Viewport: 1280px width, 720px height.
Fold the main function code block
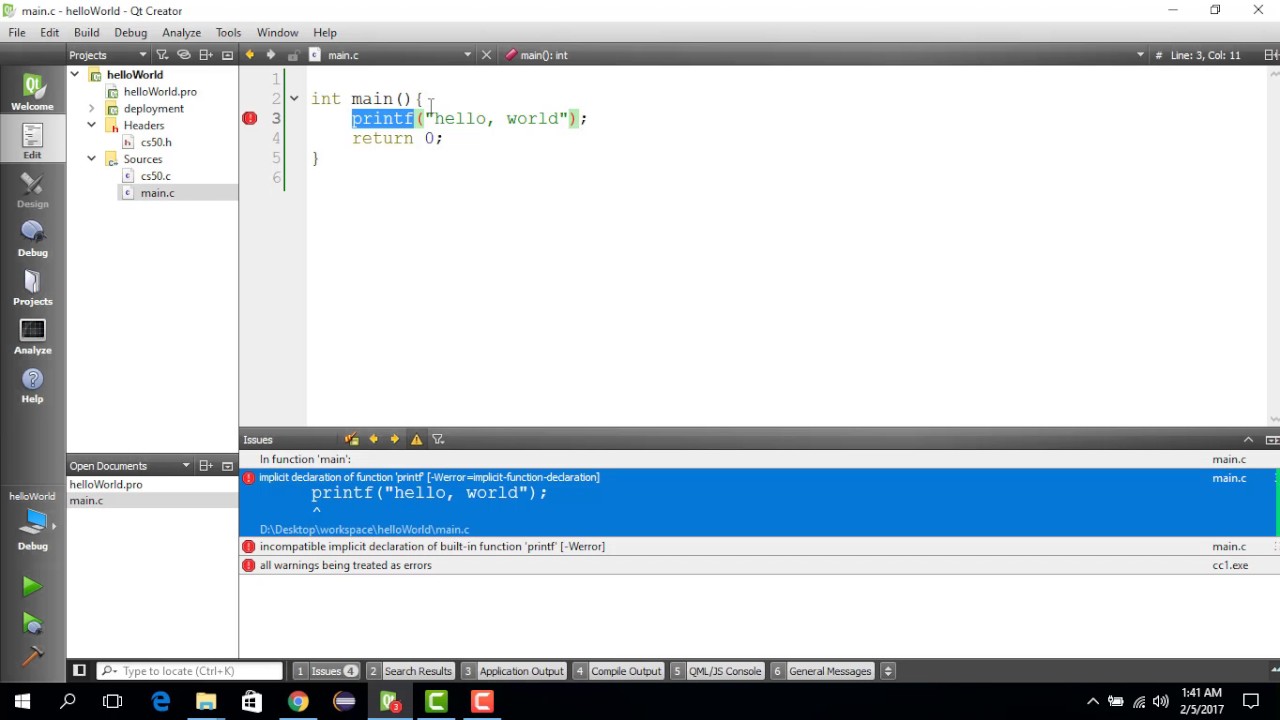[294, 98]
